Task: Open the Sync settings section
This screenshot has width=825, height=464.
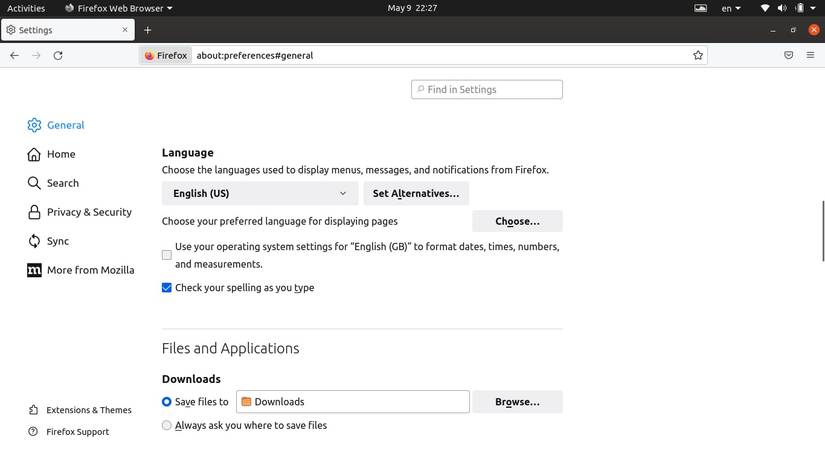Action: [x=58, y=241]
